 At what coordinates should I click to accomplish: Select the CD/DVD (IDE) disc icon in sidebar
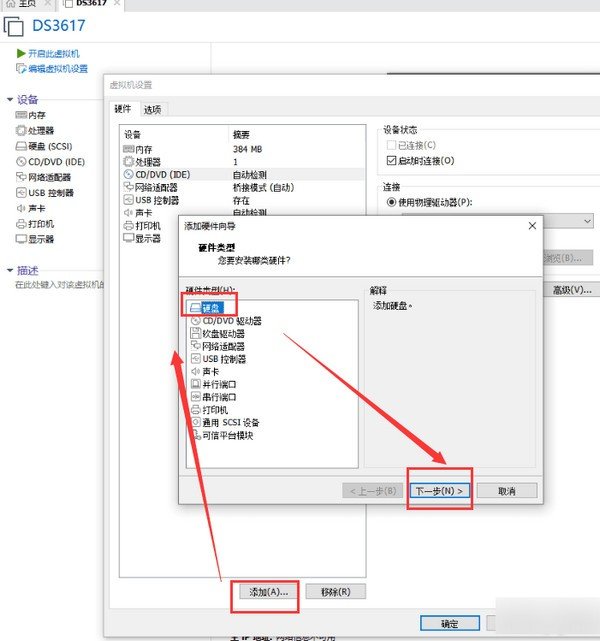pyautogui.click(x=21, y=161)
